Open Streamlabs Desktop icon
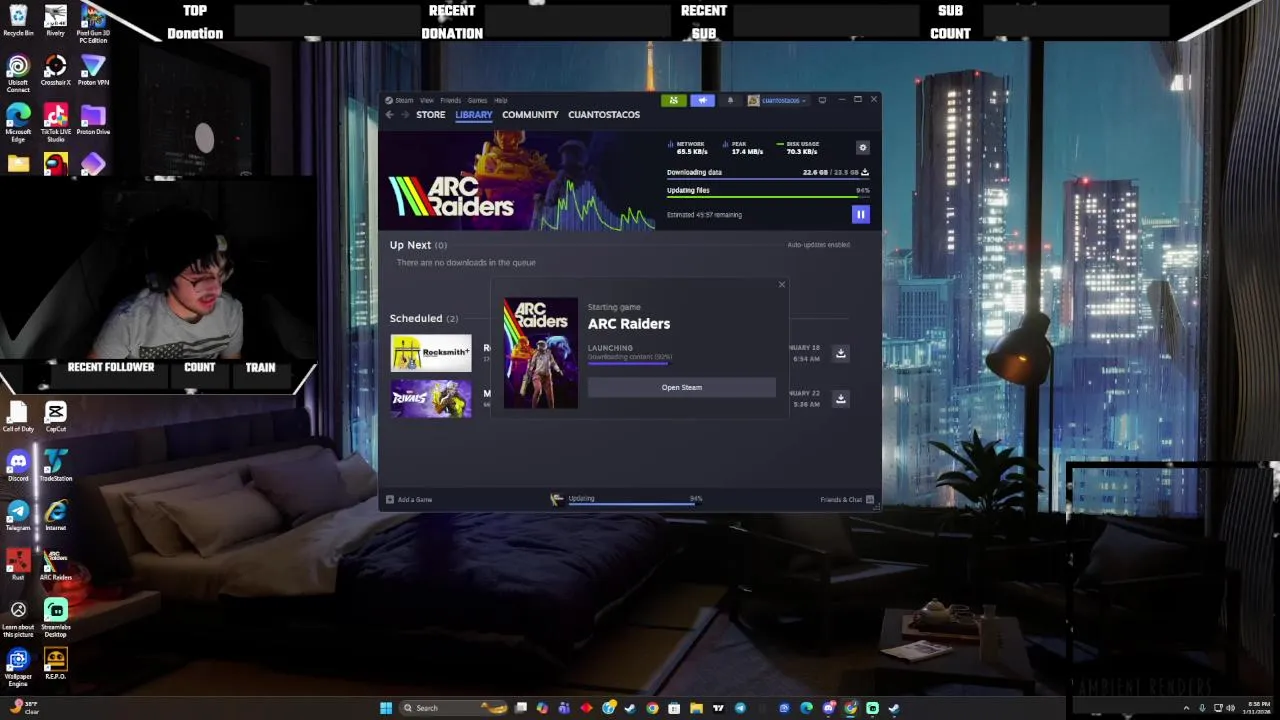Image resolution: width=1280 pixels, height=720 pixels. pyautogui.click(x=55, y=617)
